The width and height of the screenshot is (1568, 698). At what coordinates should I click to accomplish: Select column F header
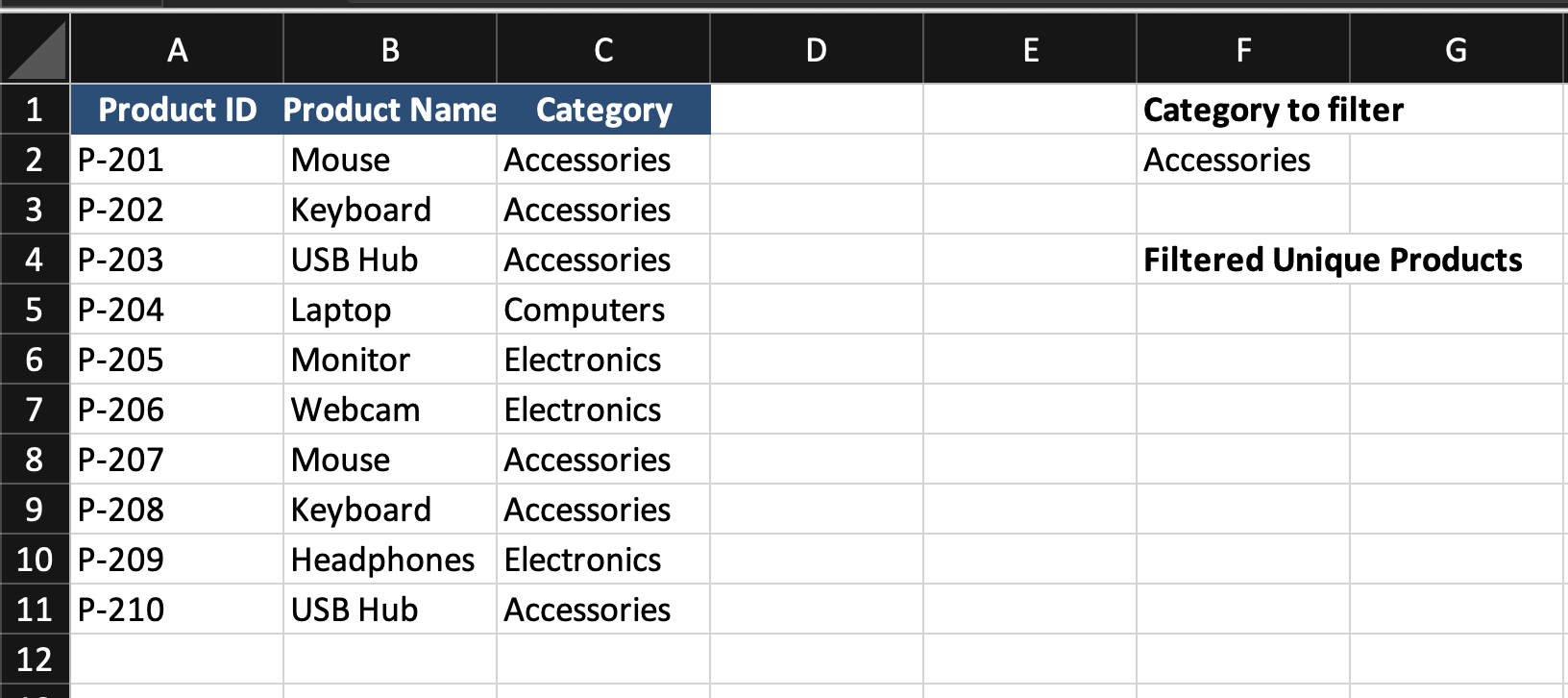tap(1243, 49)
